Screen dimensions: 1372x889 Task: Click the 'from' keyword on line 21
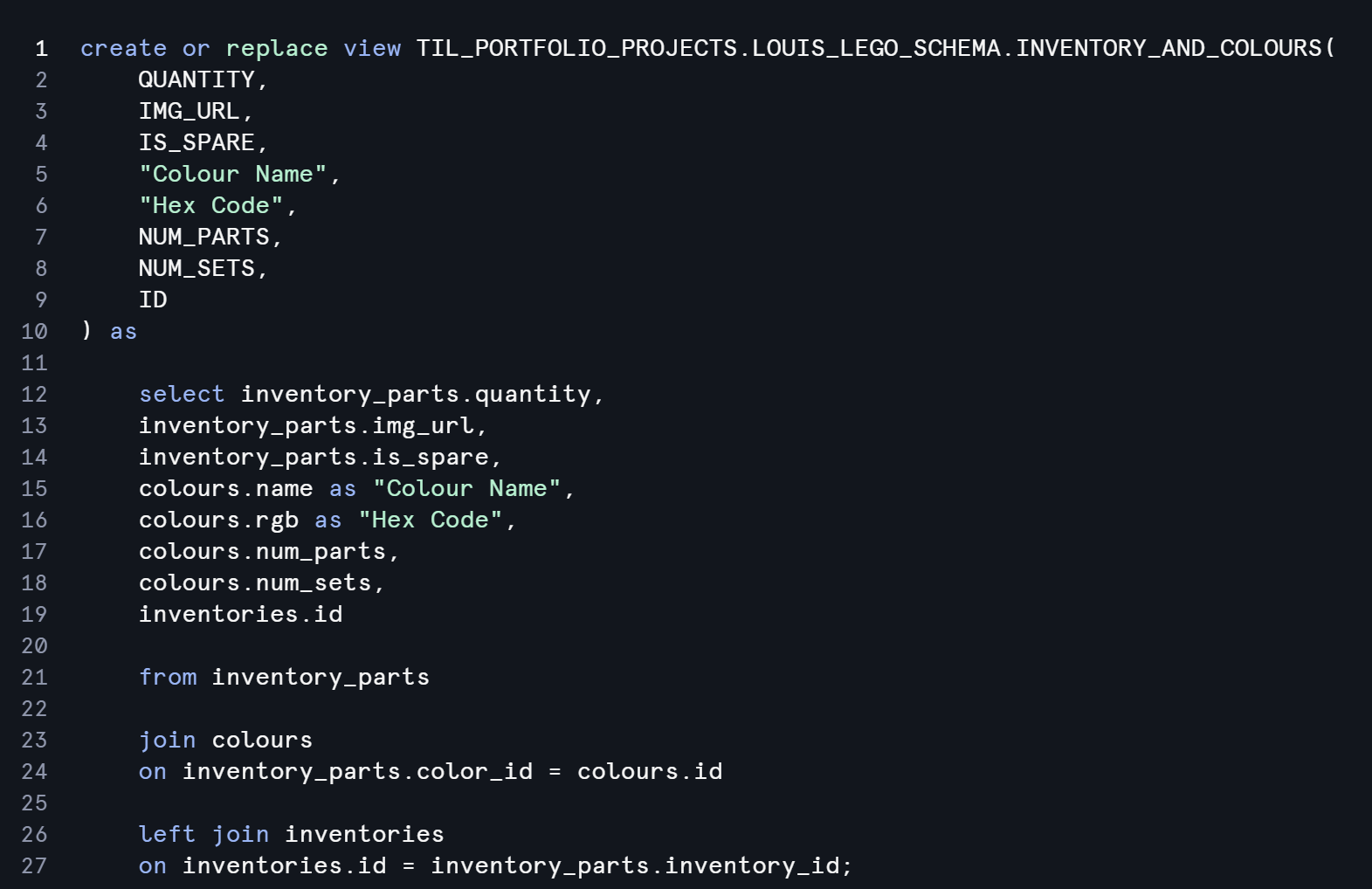(x=168, y=678)
